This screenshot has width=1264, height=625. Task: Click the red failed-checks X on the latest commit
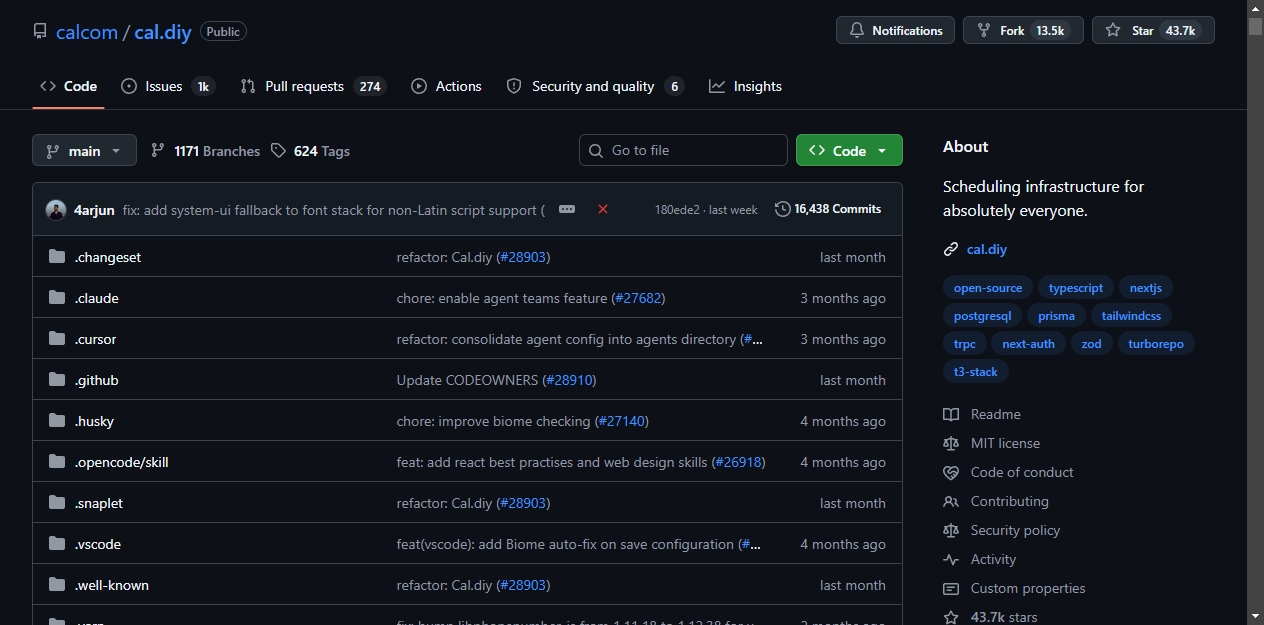tap(603, 209)
